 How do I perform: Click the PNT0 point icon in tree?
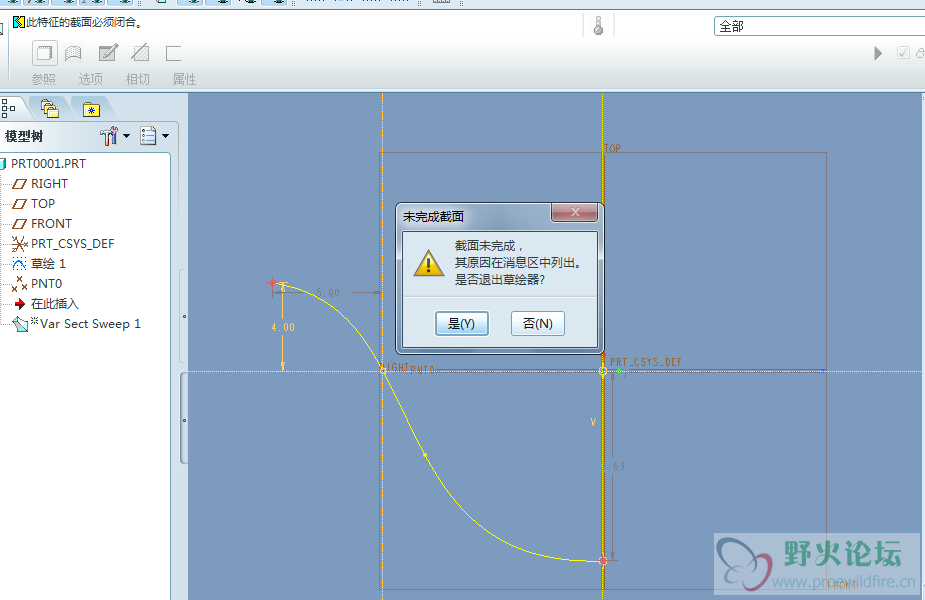(x=19, y=284)
